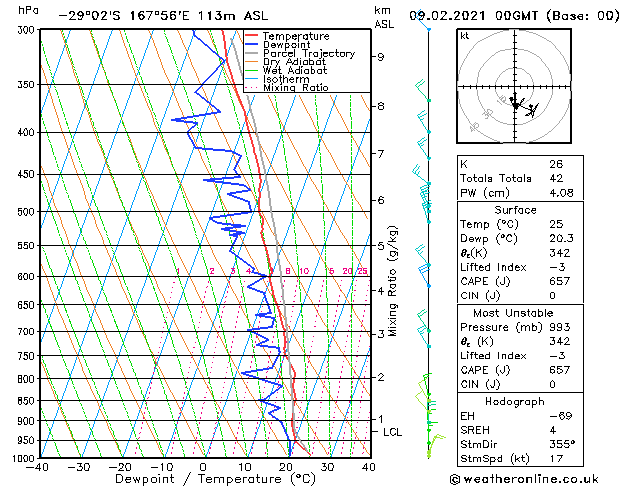The height and width of the screenshot is (486, 629).
Task: Open the weatheronline.co.uk credit link
Action: (524, 479)
